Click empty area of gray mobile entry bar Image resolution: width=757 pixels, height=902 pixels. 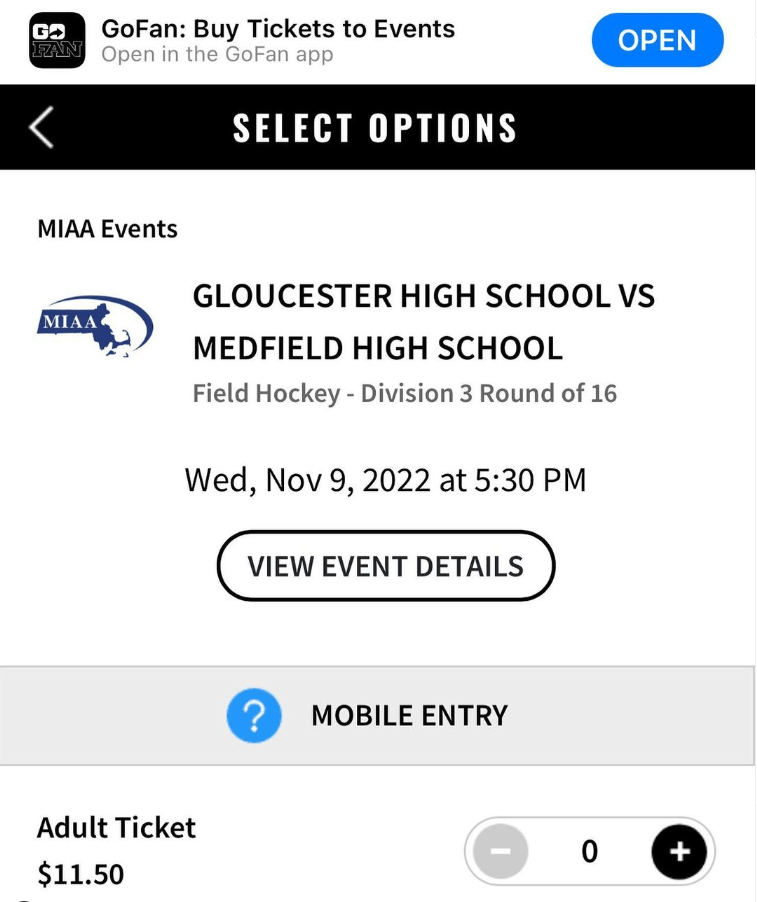[x=630, y=716]
